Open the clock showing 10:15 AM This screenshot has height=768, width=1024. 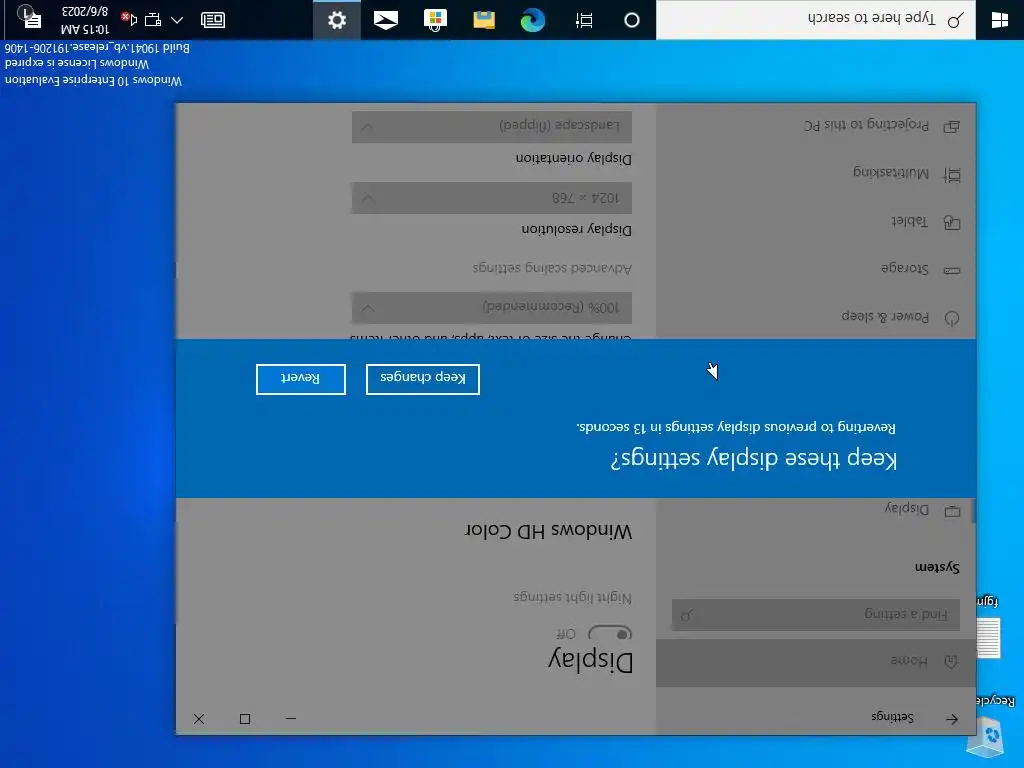click(84, 20)
